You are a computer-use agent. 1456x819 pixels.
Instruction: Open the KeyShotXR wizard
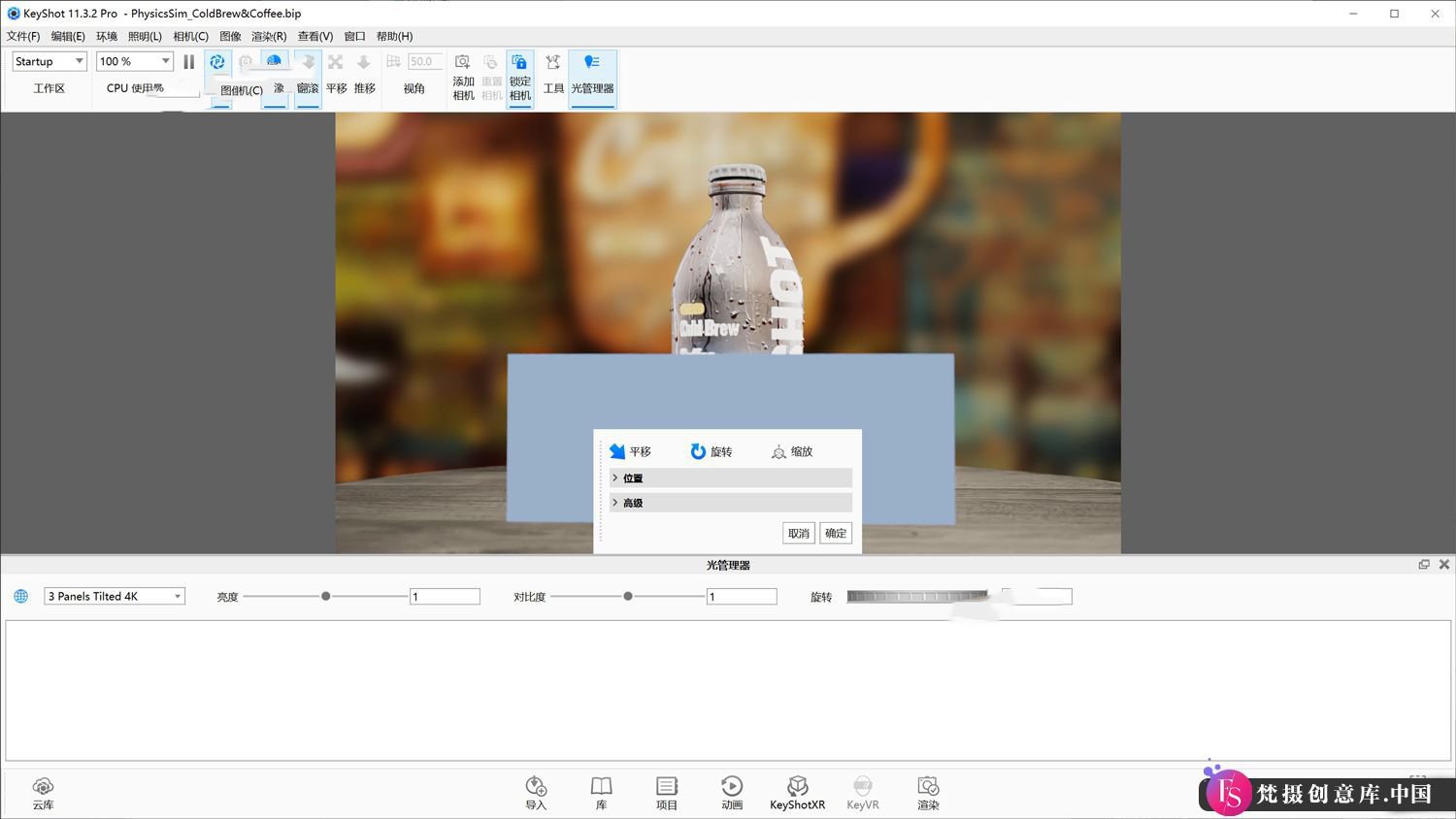pos(797,793)
